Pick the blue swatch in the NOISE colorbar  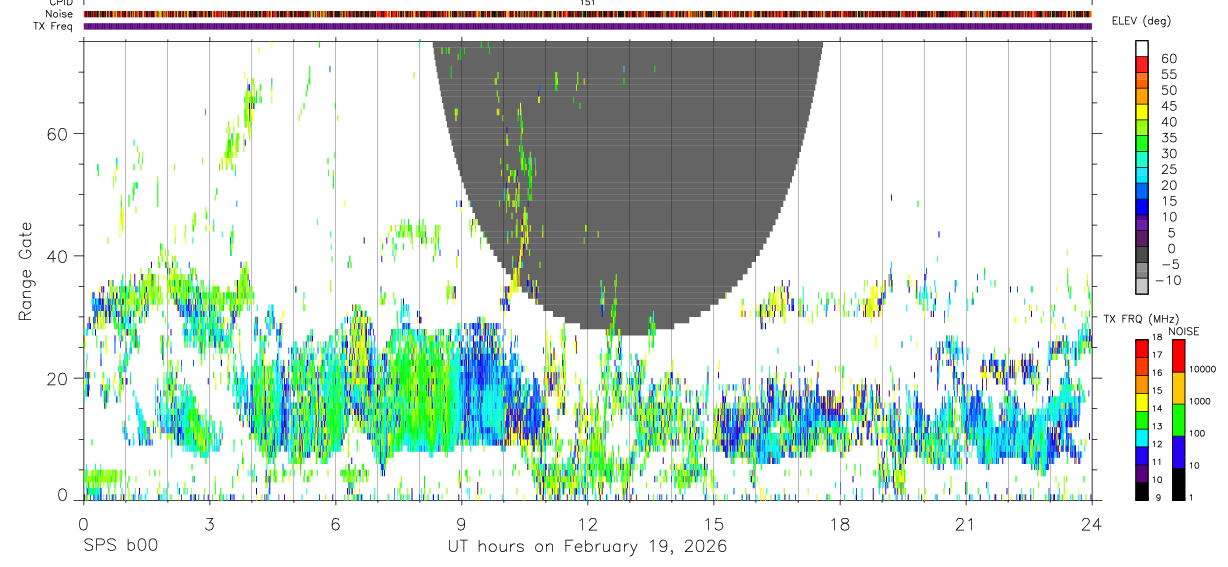pos(1178,452)
